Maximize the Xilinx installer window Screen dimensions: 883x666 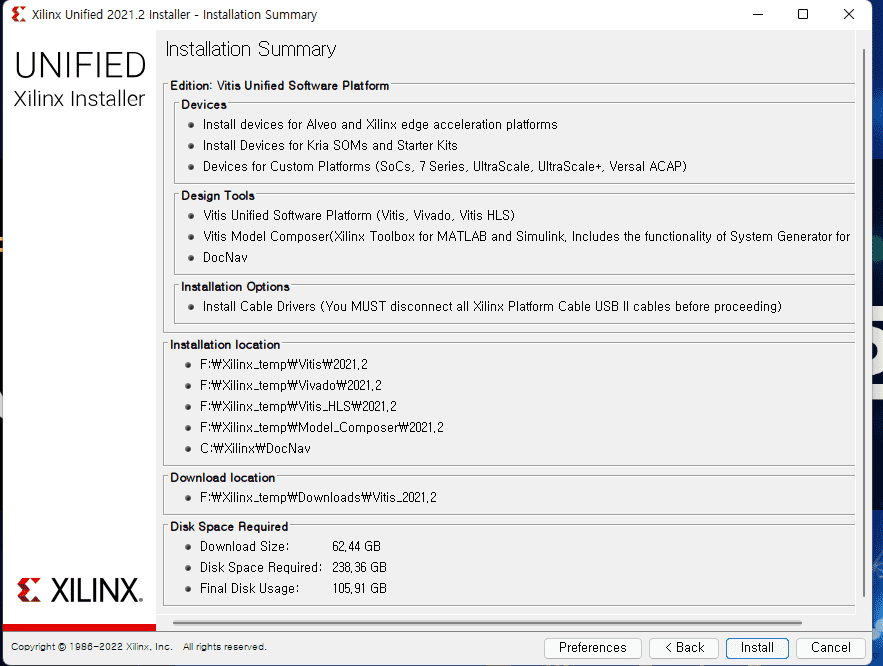(x=803, y=14)
